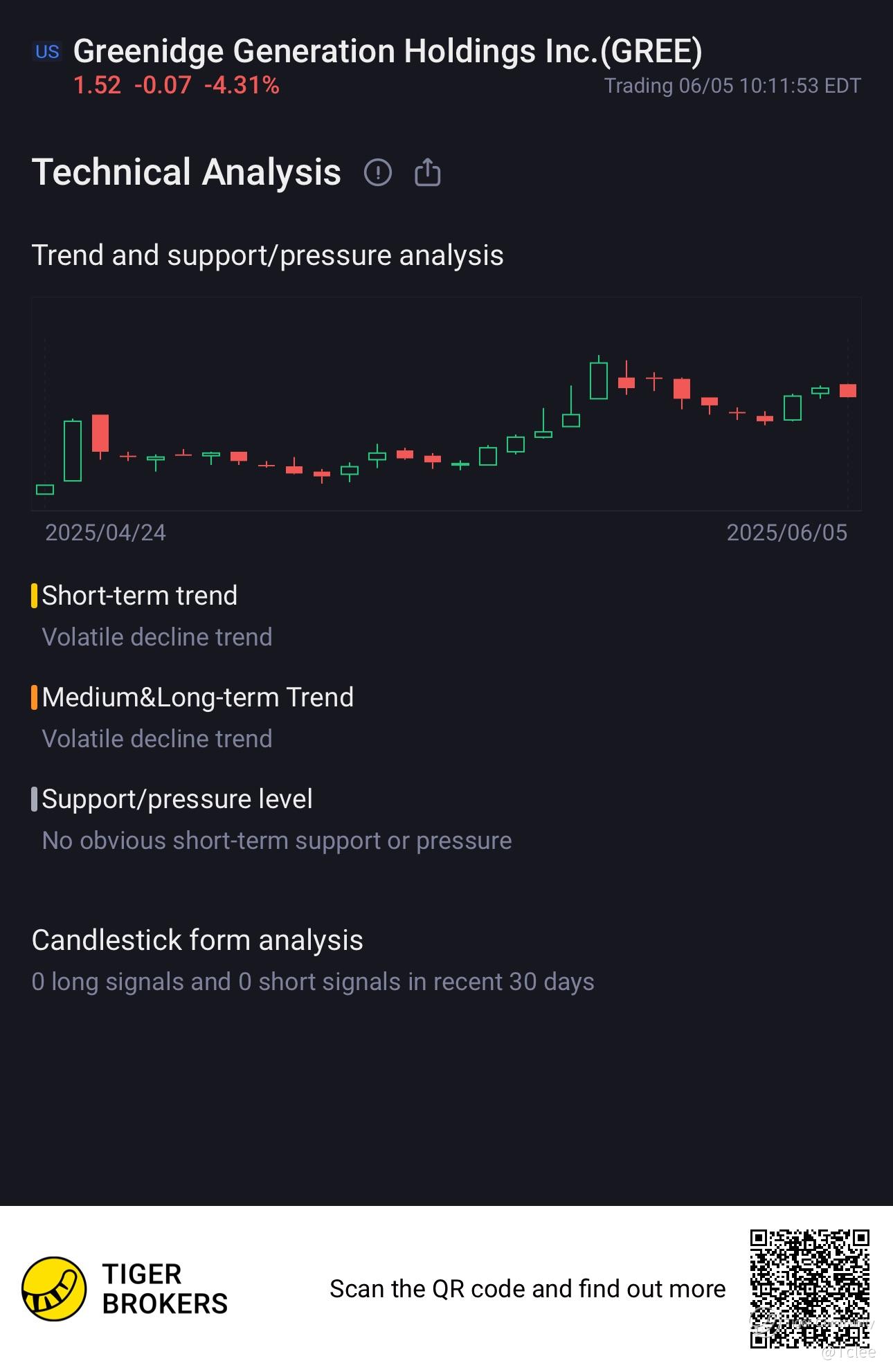Expand the Candlestick form analysis section

(x=197, y=940)
